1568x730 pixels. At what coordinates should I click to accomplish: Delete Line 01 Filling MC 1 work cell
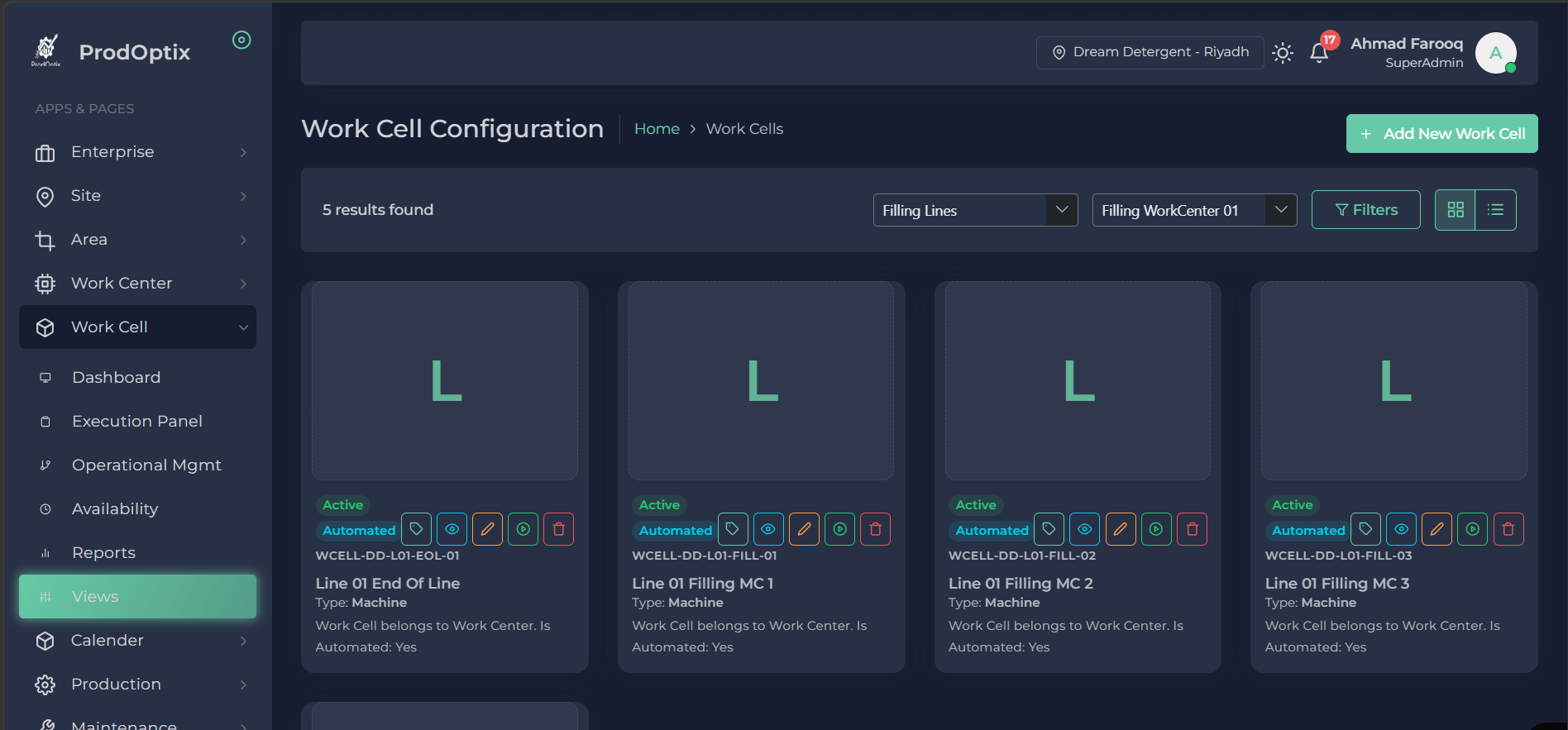click(875, 529)
